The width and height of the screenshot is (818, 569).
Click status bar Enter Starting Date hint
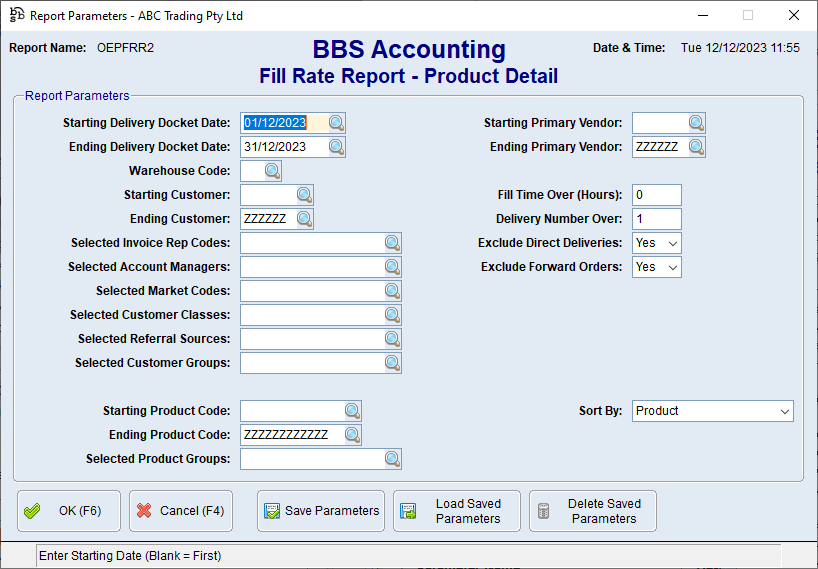tap(130, 556)
